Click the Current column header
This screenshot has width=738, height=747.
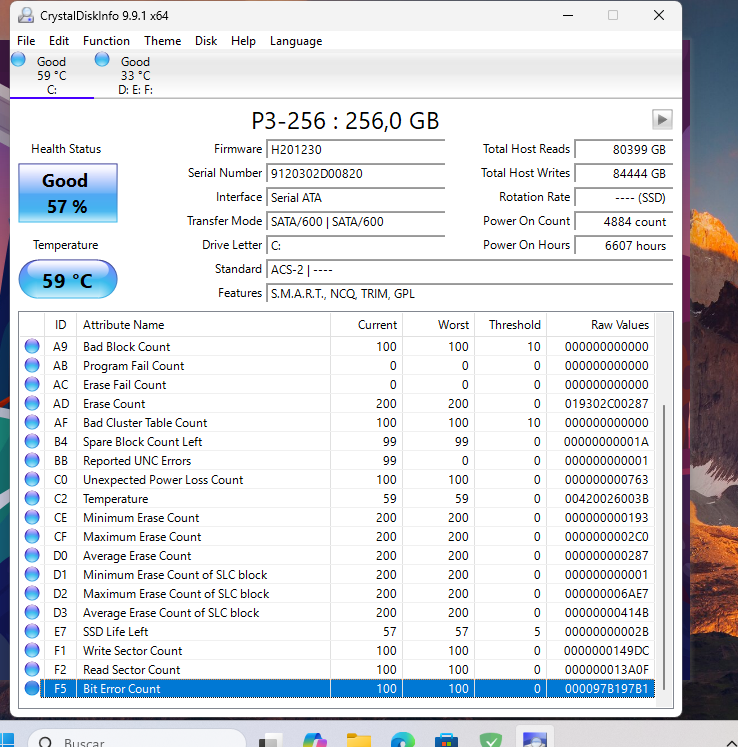pos(366,325)
